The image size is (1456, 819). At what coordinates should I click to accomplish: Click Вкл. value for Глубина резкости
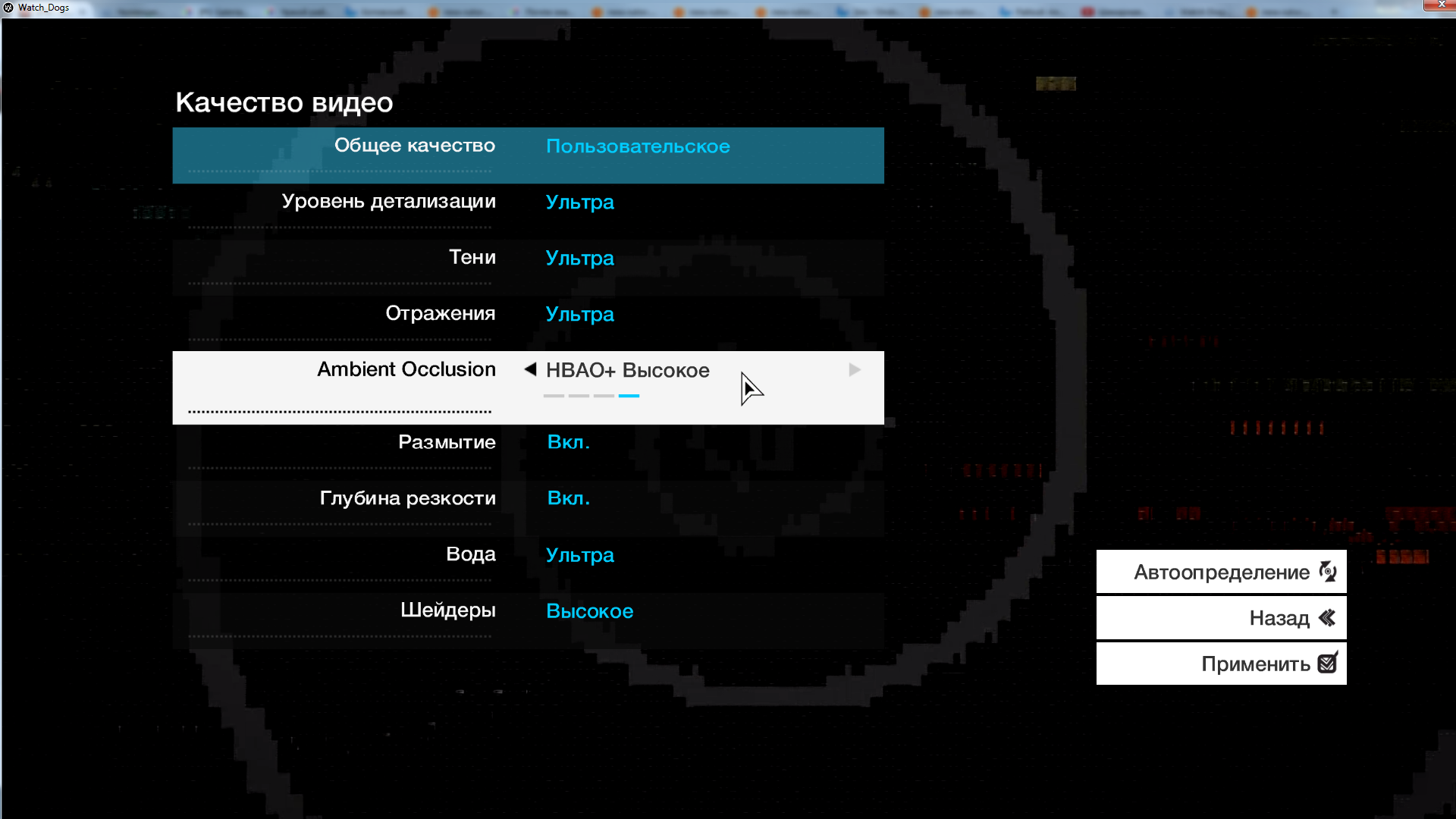[569, 498]
